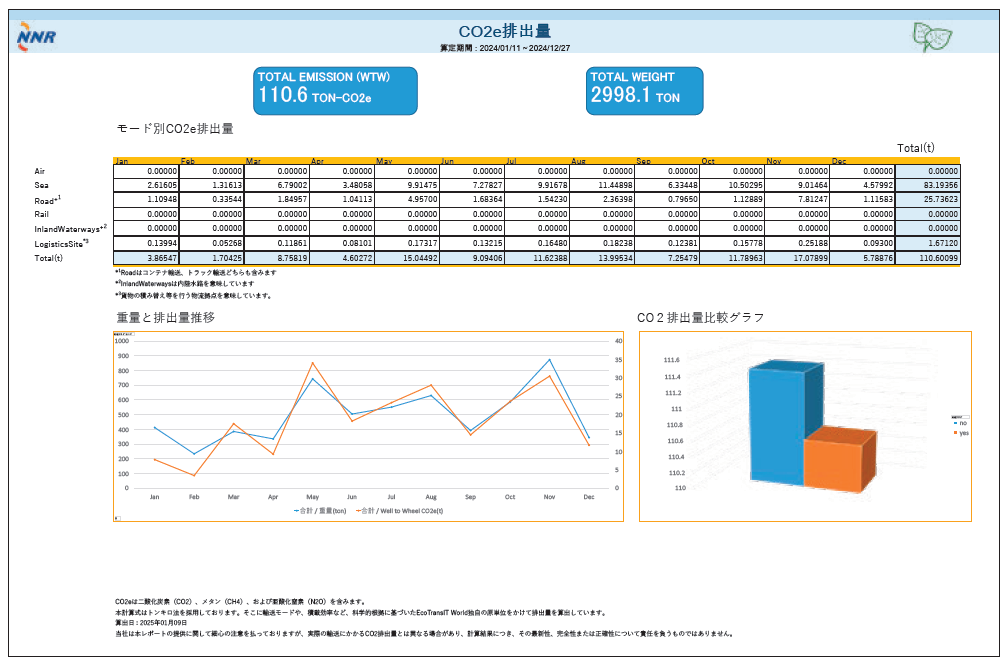Viewport: 1006px width, 660px height.
Task: Click the May label on line chart axis
Action: 312,497
